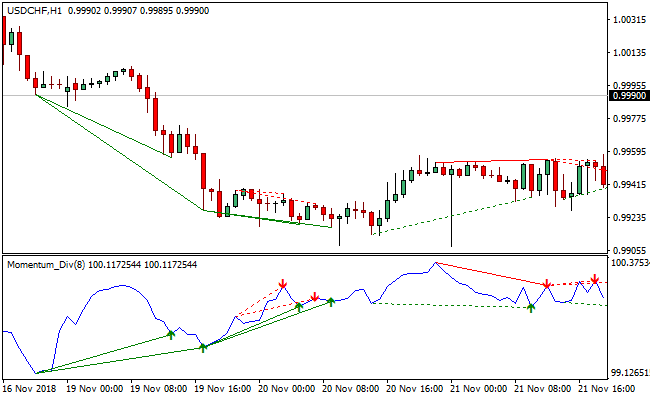Click the 19 Nov 08:00 time label
The image size is (650, 400).
(x=160, y=388)
